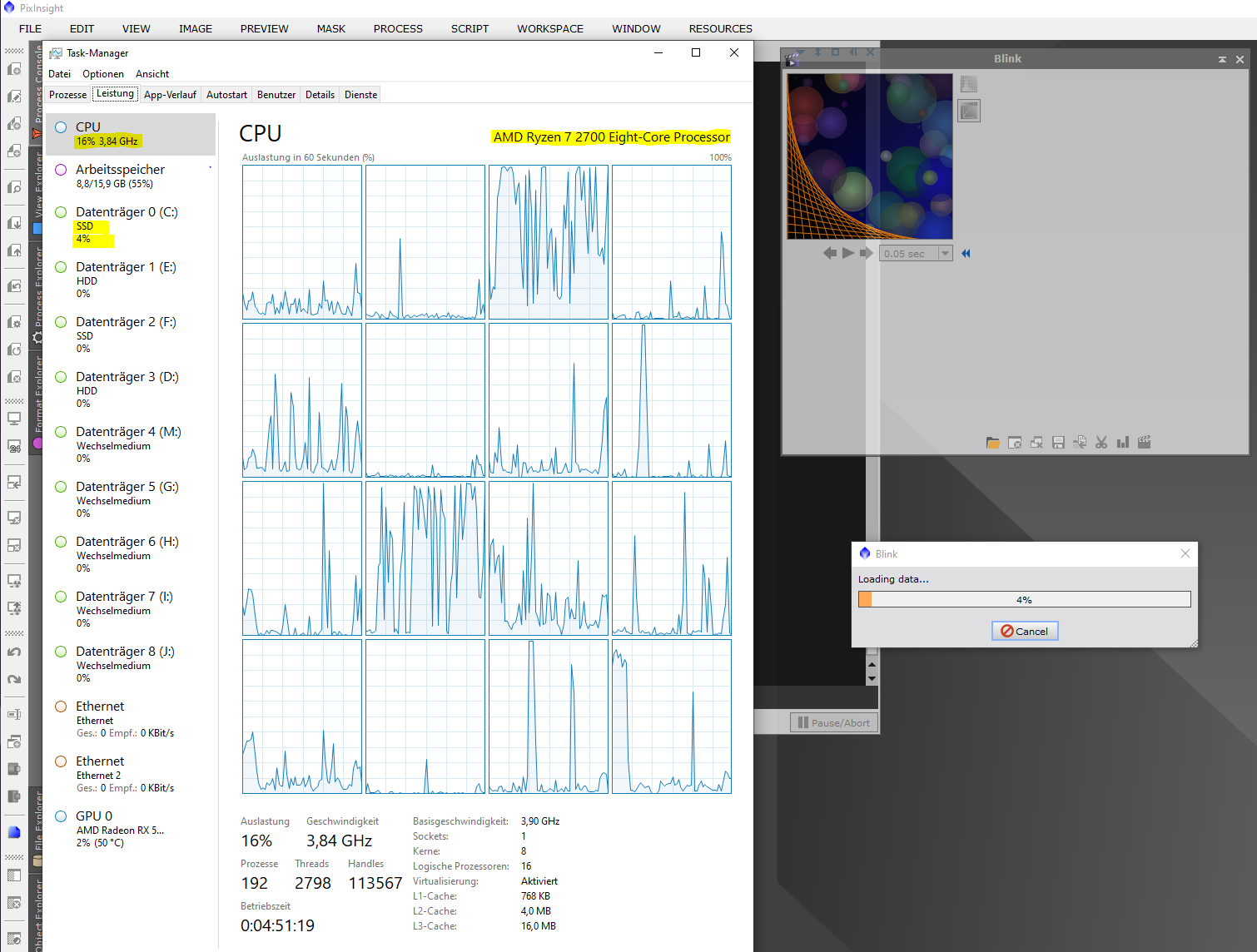Select Datenträger 1 (E:) in performance list
1257x952 pixels.
pos(132,280)
